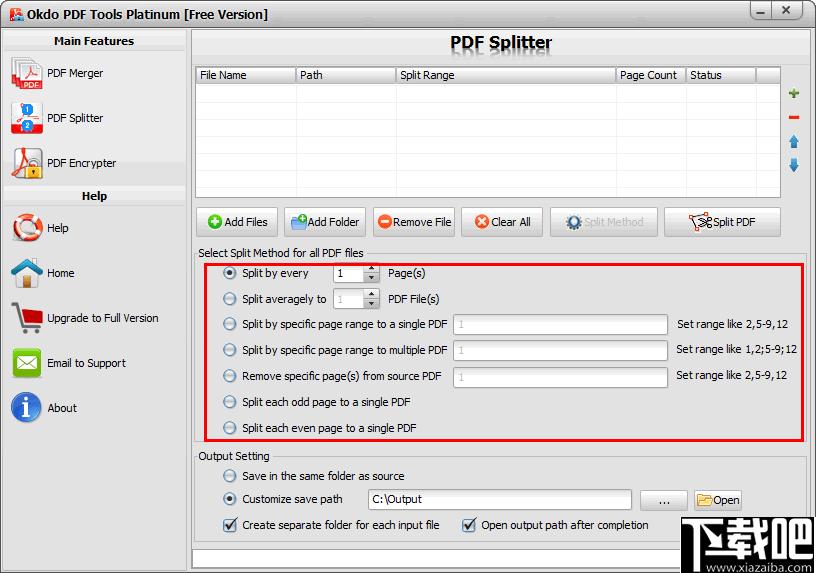Screen dimensions: 816x573
Task: Click the Split PDF button
Action: pyautogui.click(x=722, y=222)
